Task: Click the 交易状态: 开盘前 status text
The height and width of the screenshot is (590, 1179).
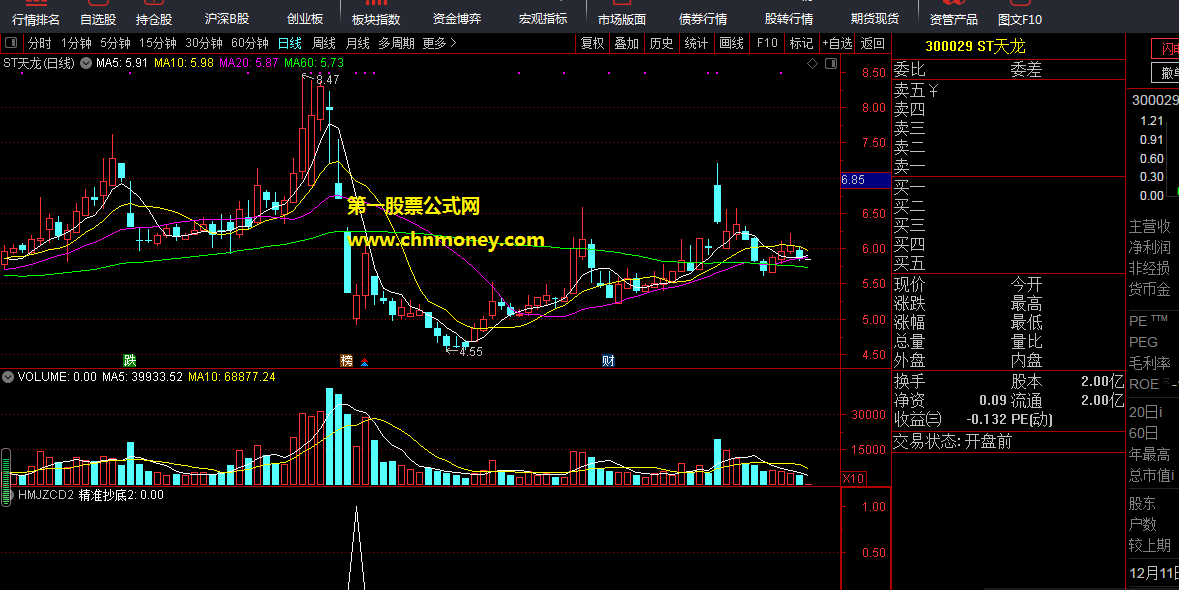Action: (953, 442)
